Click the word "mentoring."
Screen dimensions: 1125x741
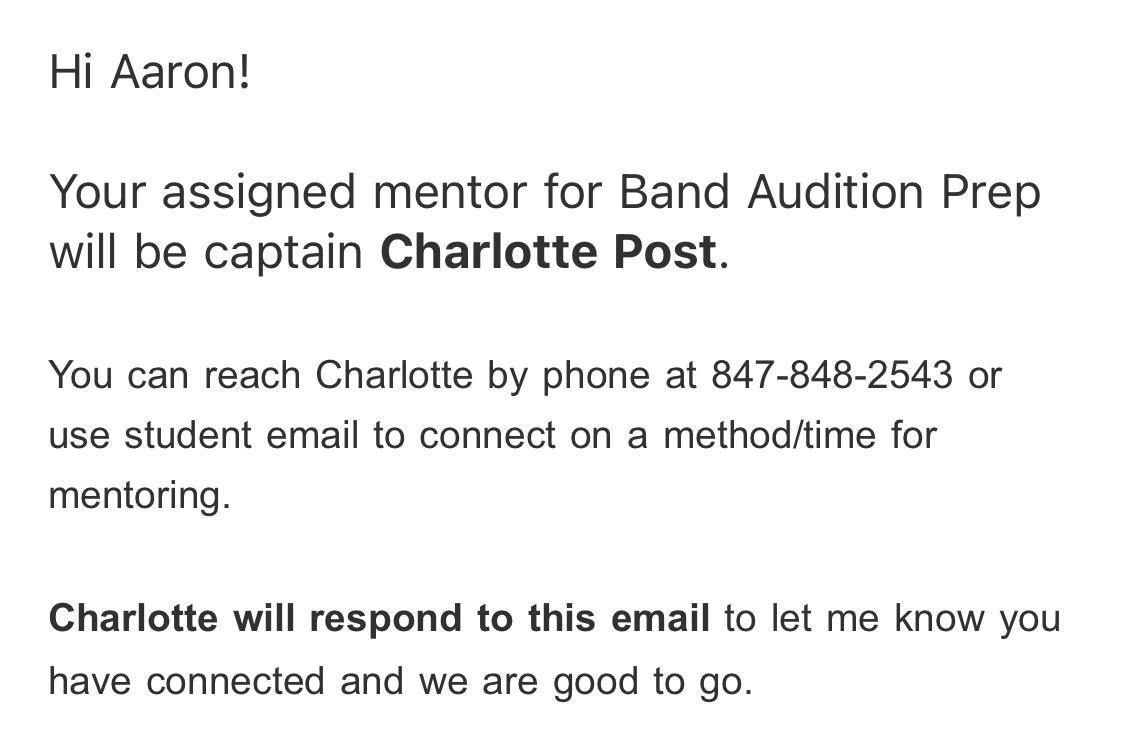point(139,495)
